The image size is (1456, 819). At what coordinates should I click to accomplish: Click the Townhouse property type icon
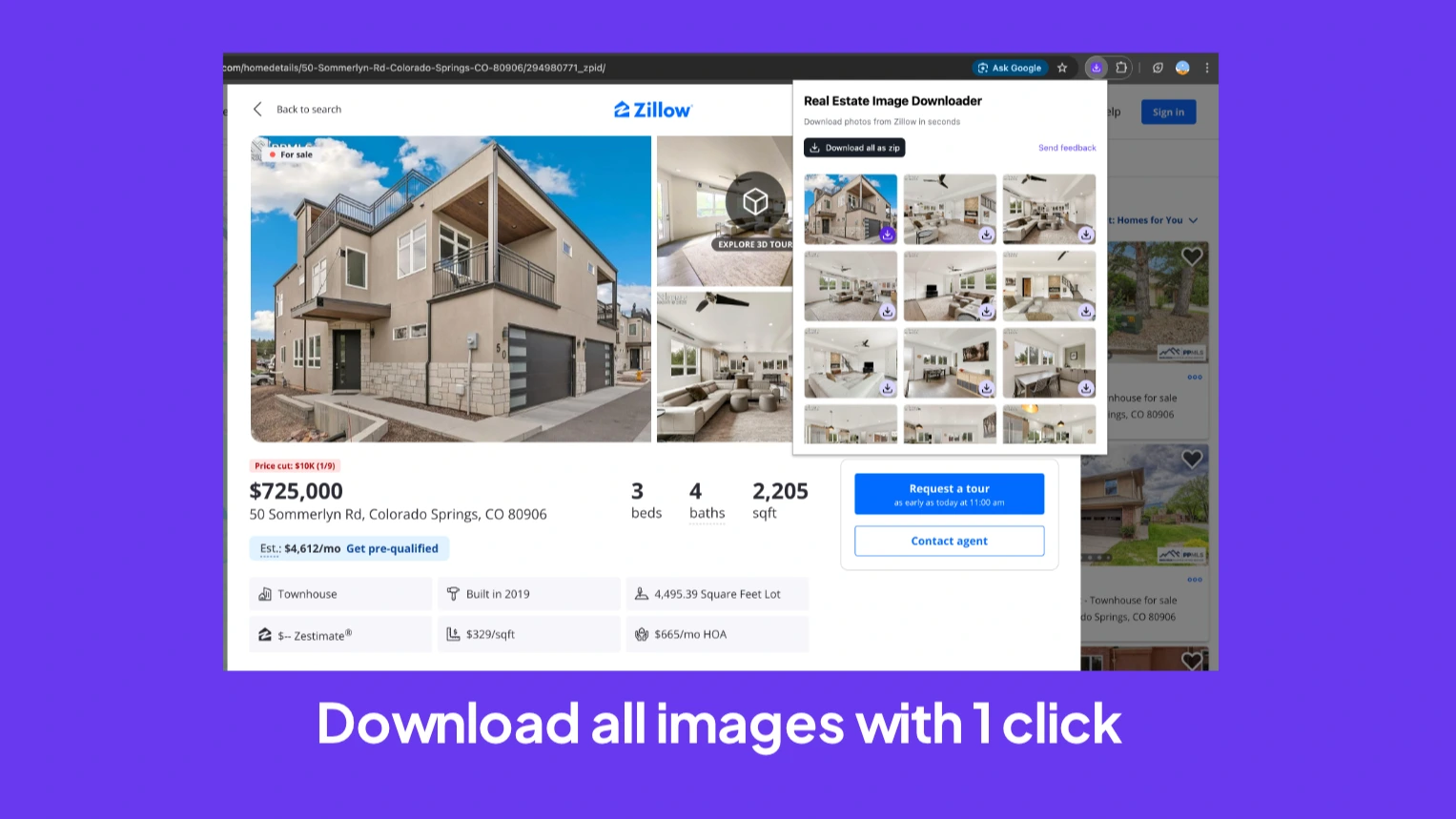click(x=265, y=593)
